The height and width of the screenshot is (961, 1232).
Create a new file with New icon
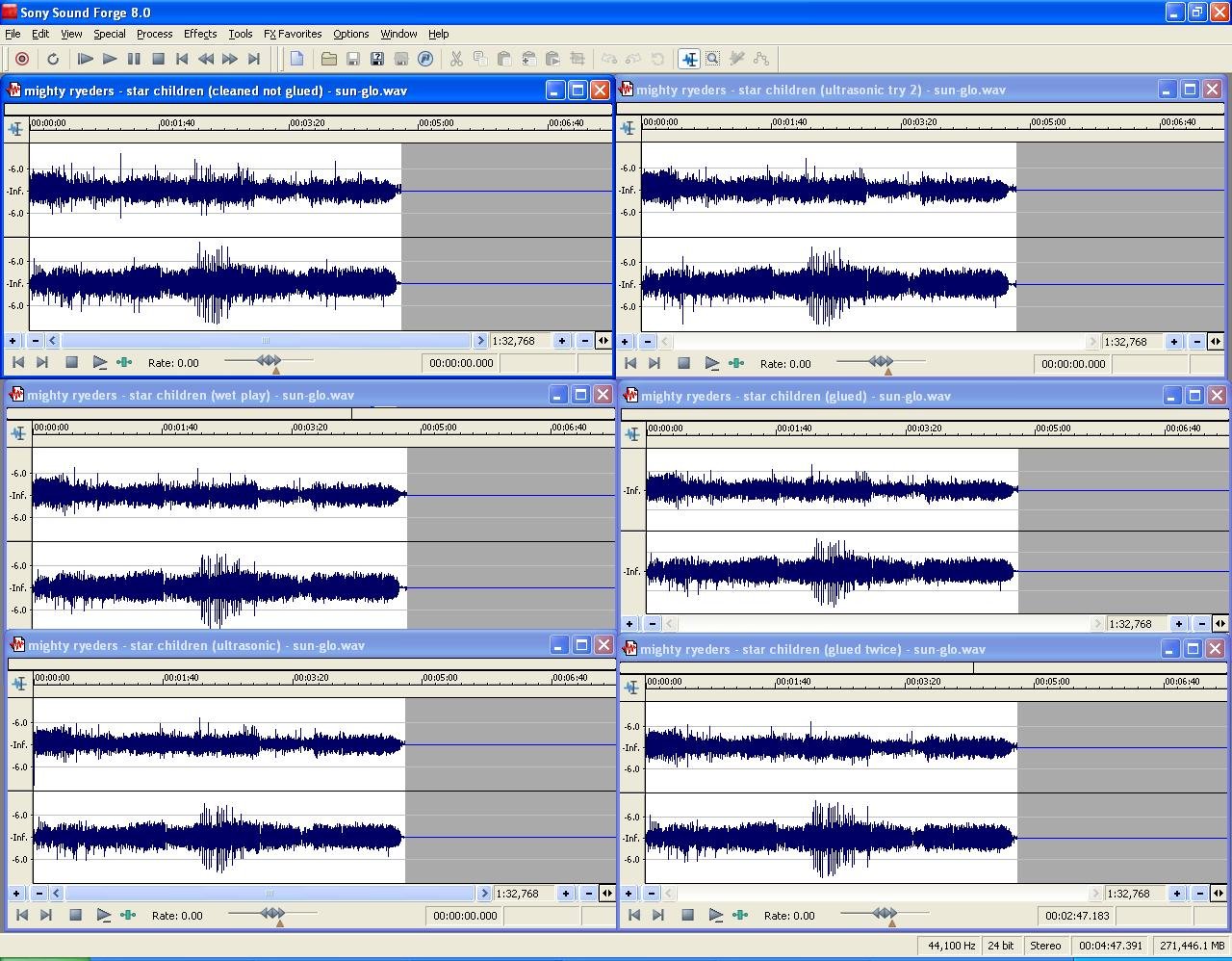pyautogui.click(x=296, y=59)
